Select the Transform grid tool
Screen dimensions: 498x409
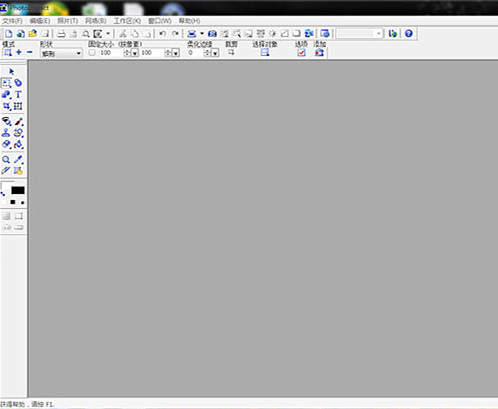[x=18, y=106]
